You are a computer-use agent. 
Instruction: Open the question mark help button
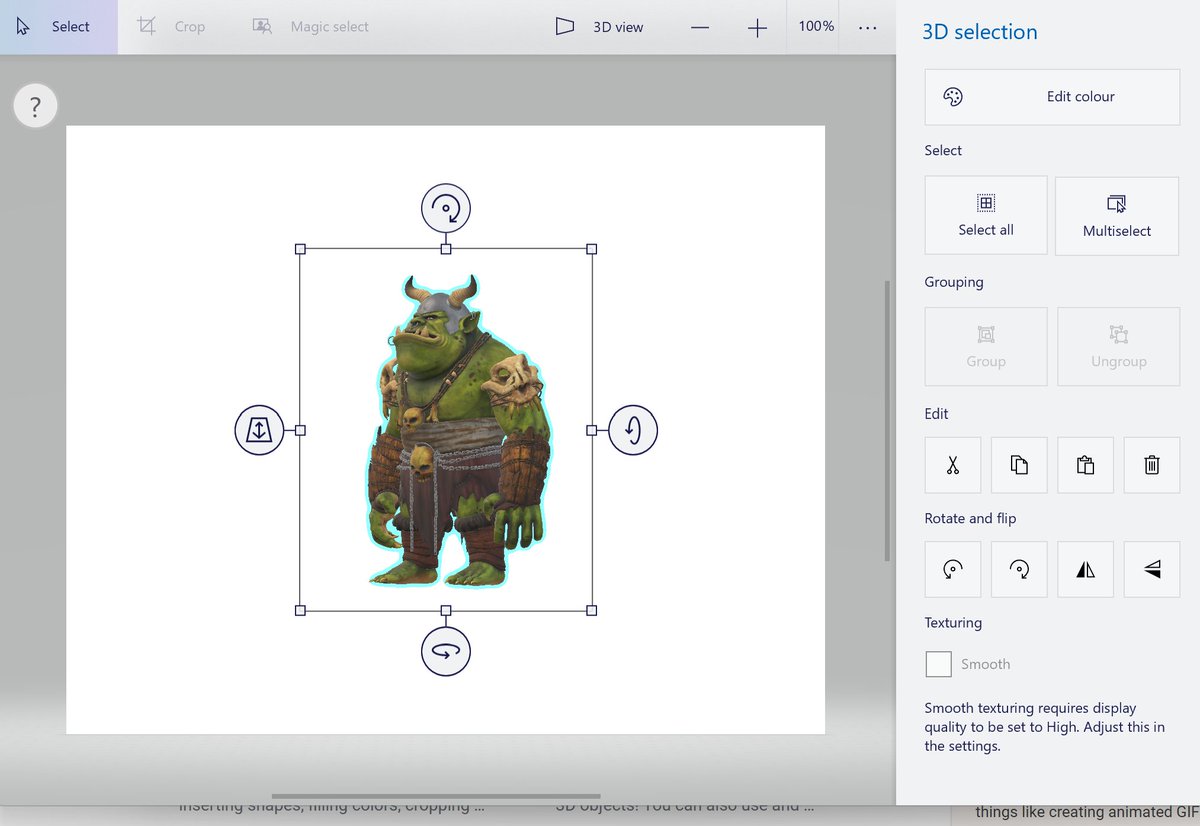pos(35,105)
